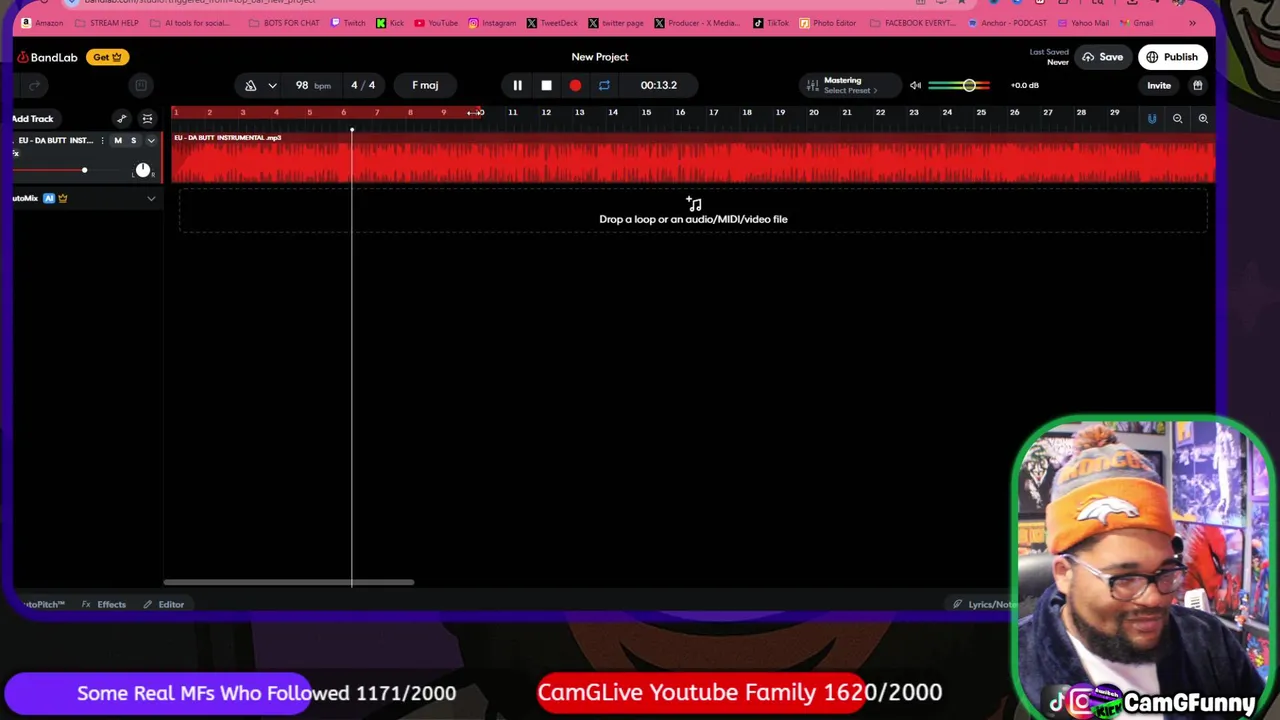Click the loop region end handle
The image size is (1280, 720).
(476, 112)
